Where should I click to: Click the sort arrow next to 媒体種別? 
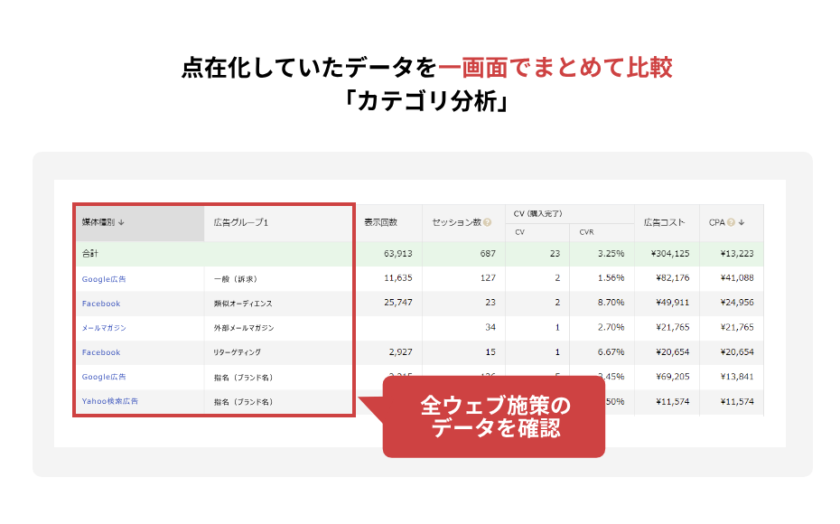coord(135,222)
